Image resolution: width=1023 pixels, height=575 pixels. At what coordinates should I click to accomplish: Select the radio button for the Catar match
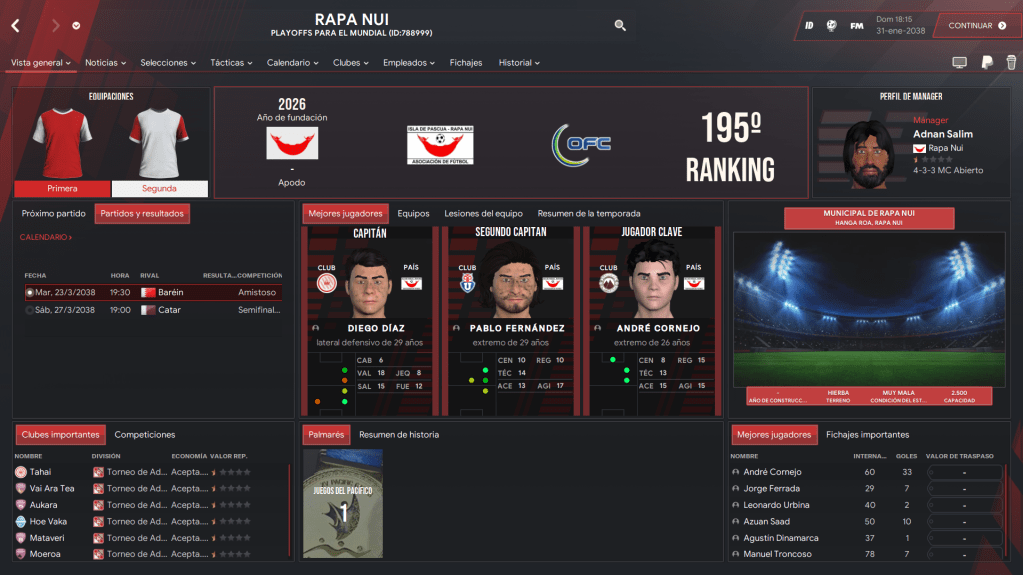pos(30,310)
